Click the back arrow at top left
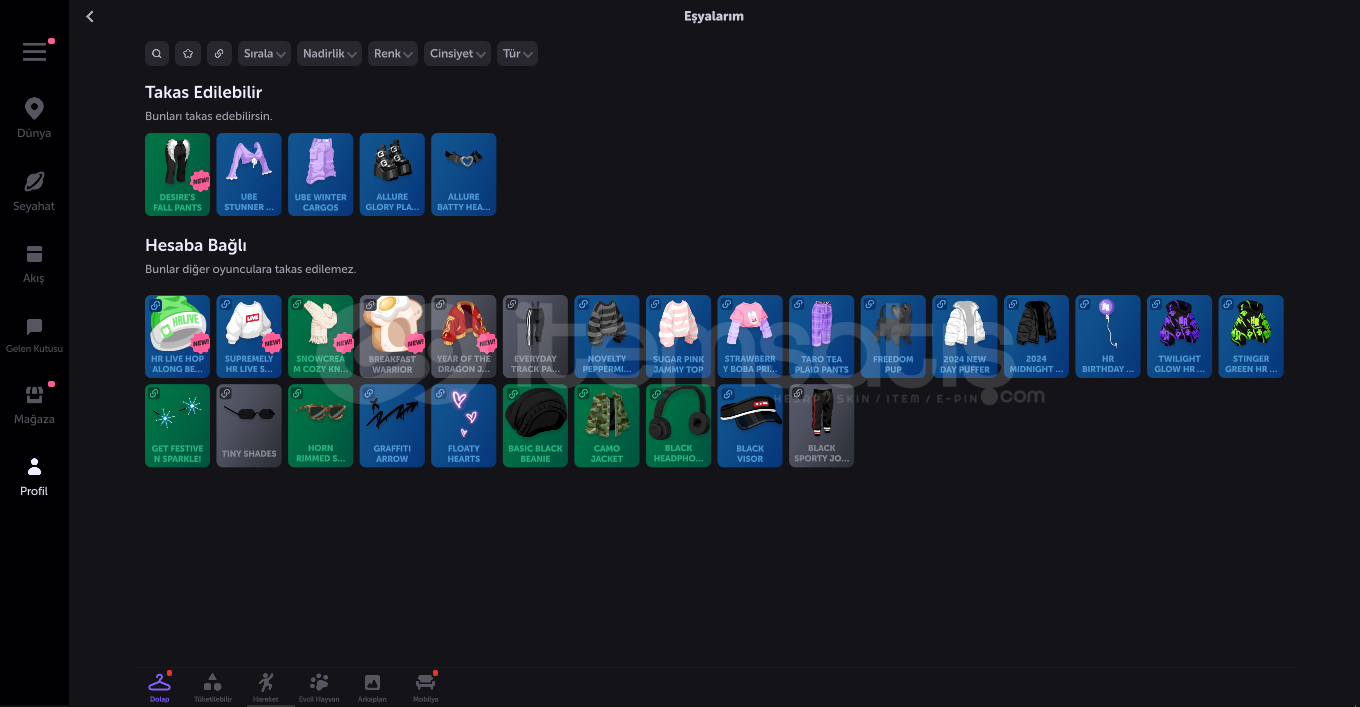This screenshot has height=707, width=1360. tap(90, 17)
